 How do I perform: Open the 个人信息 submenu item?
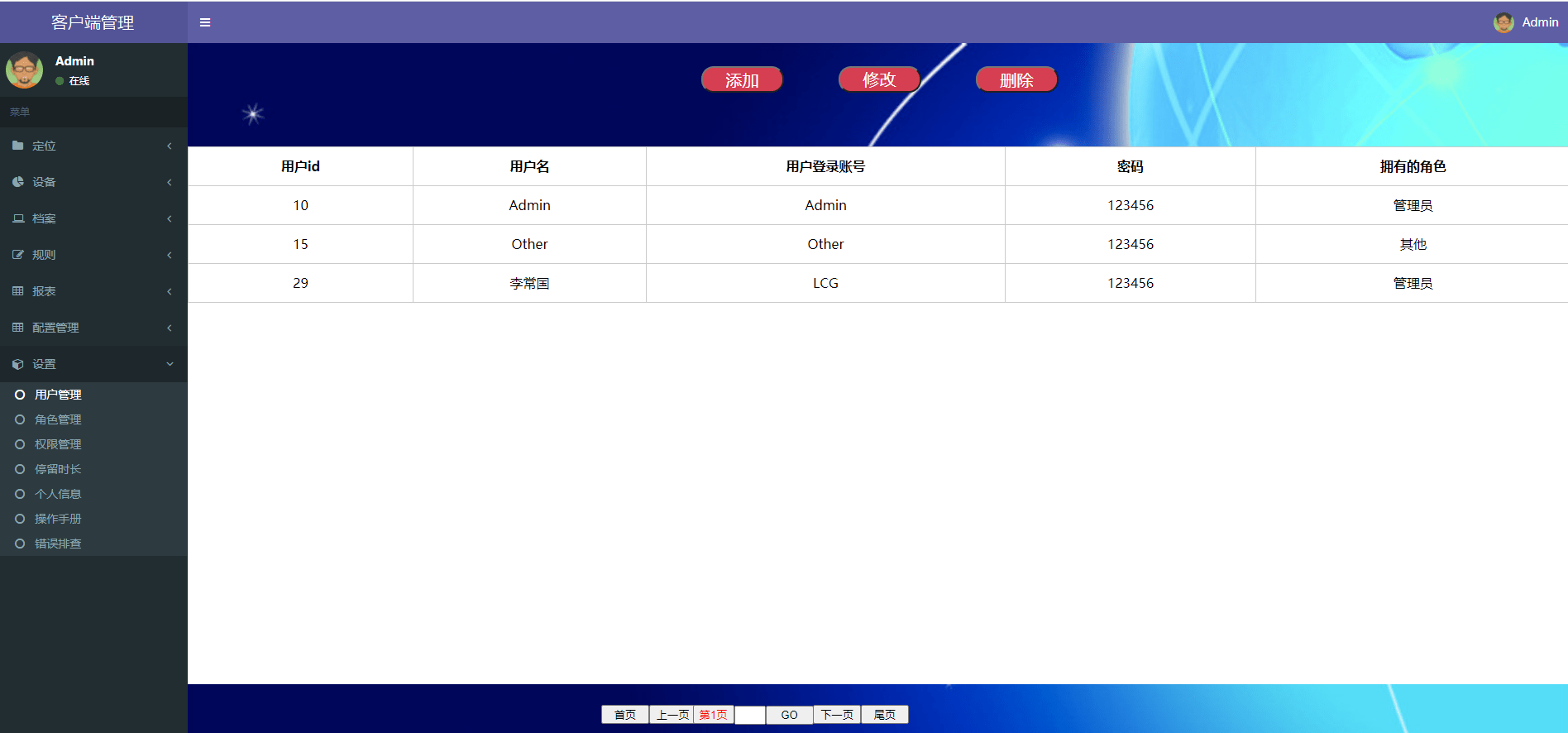point(93,494)
